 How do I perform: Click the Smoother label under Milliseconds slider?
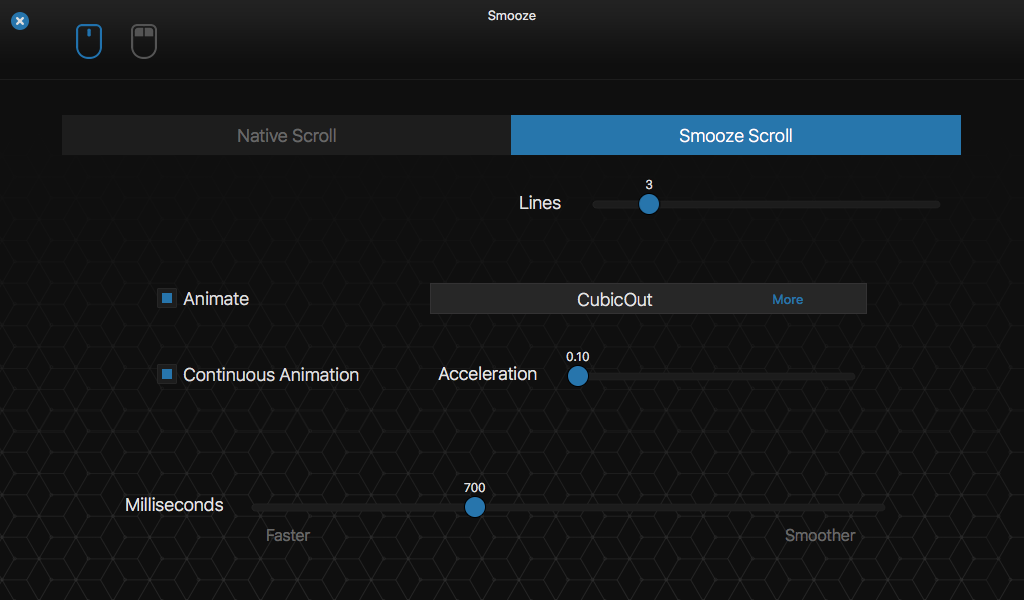point(820,535)
